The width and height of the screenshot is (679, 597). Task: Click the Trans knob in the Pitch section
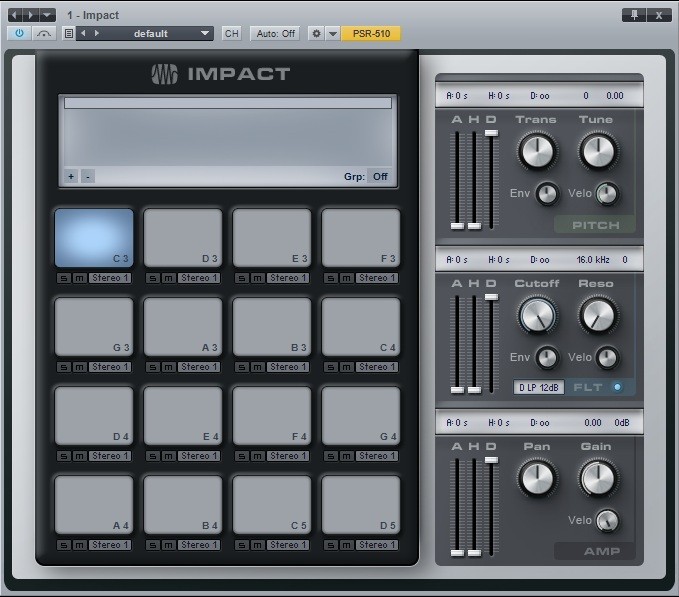[x=537, y=151]
